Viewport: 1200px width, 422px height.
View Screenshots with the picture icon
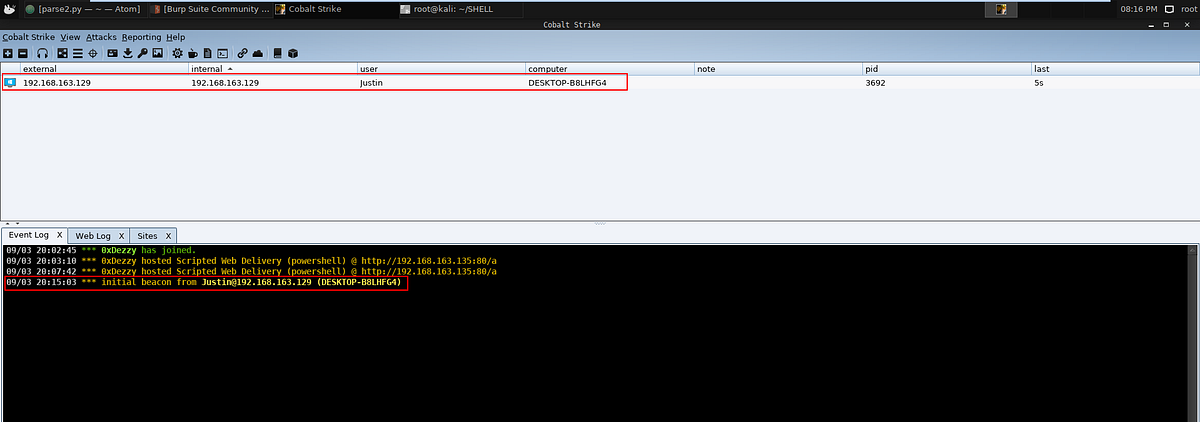pos(158,53)
